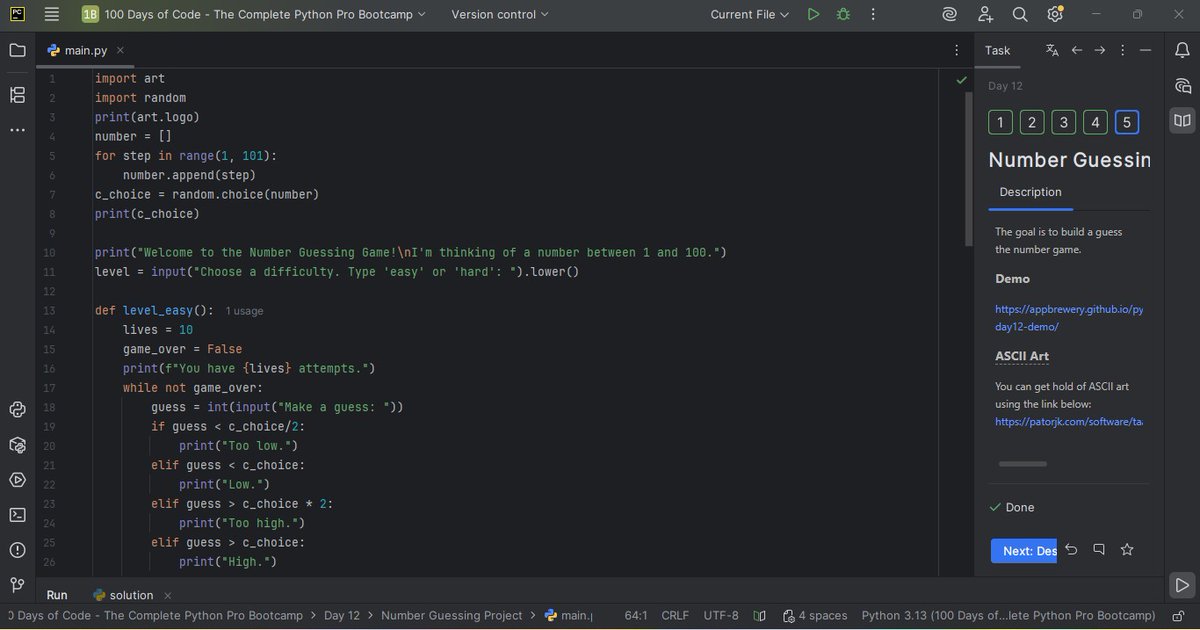This screenshot has height=630, width=1200.
Task: Change file encoding UTF-8
Action: coord(721,616)
